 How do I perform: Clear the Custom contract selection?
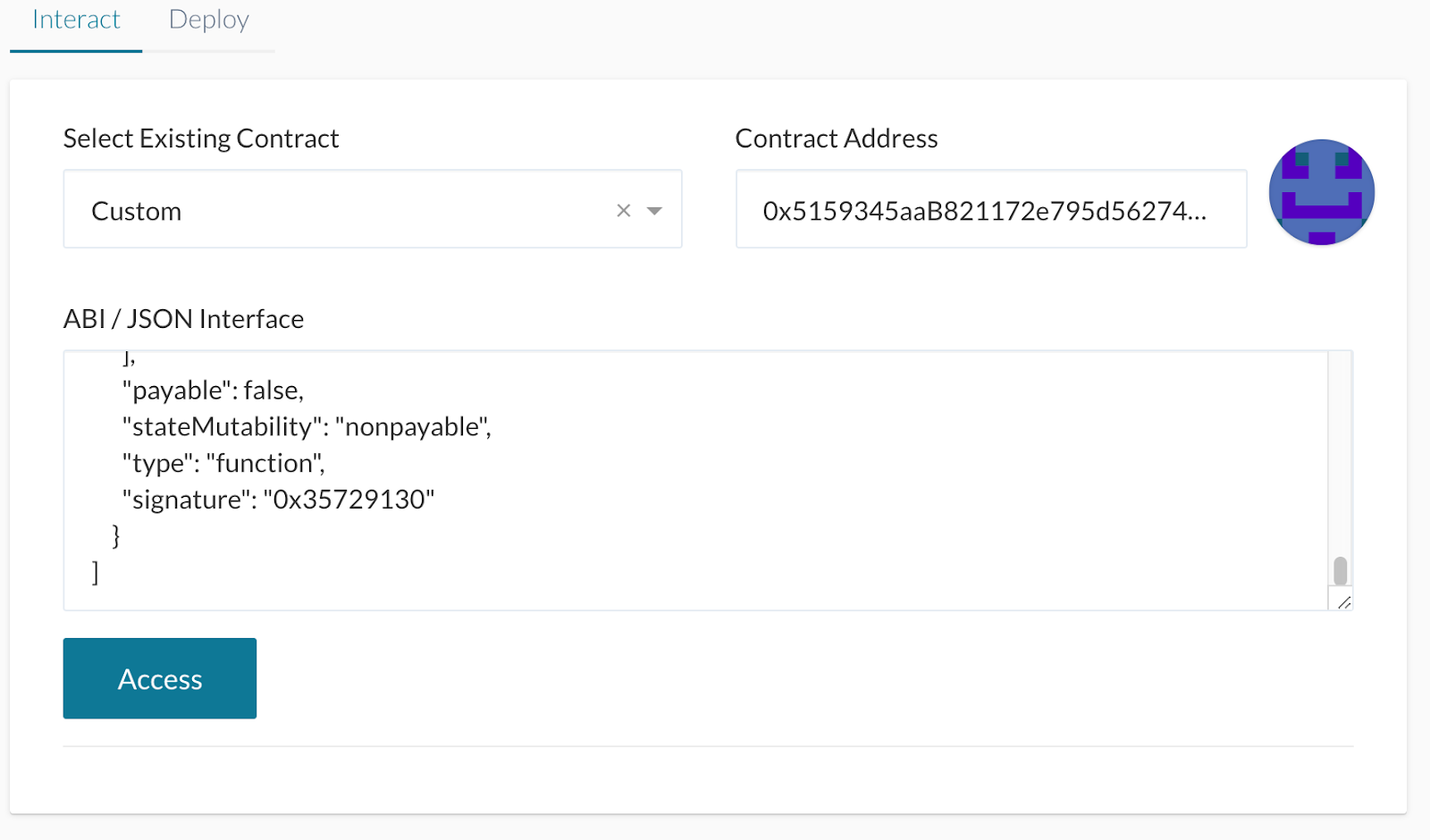coord(624,211)
